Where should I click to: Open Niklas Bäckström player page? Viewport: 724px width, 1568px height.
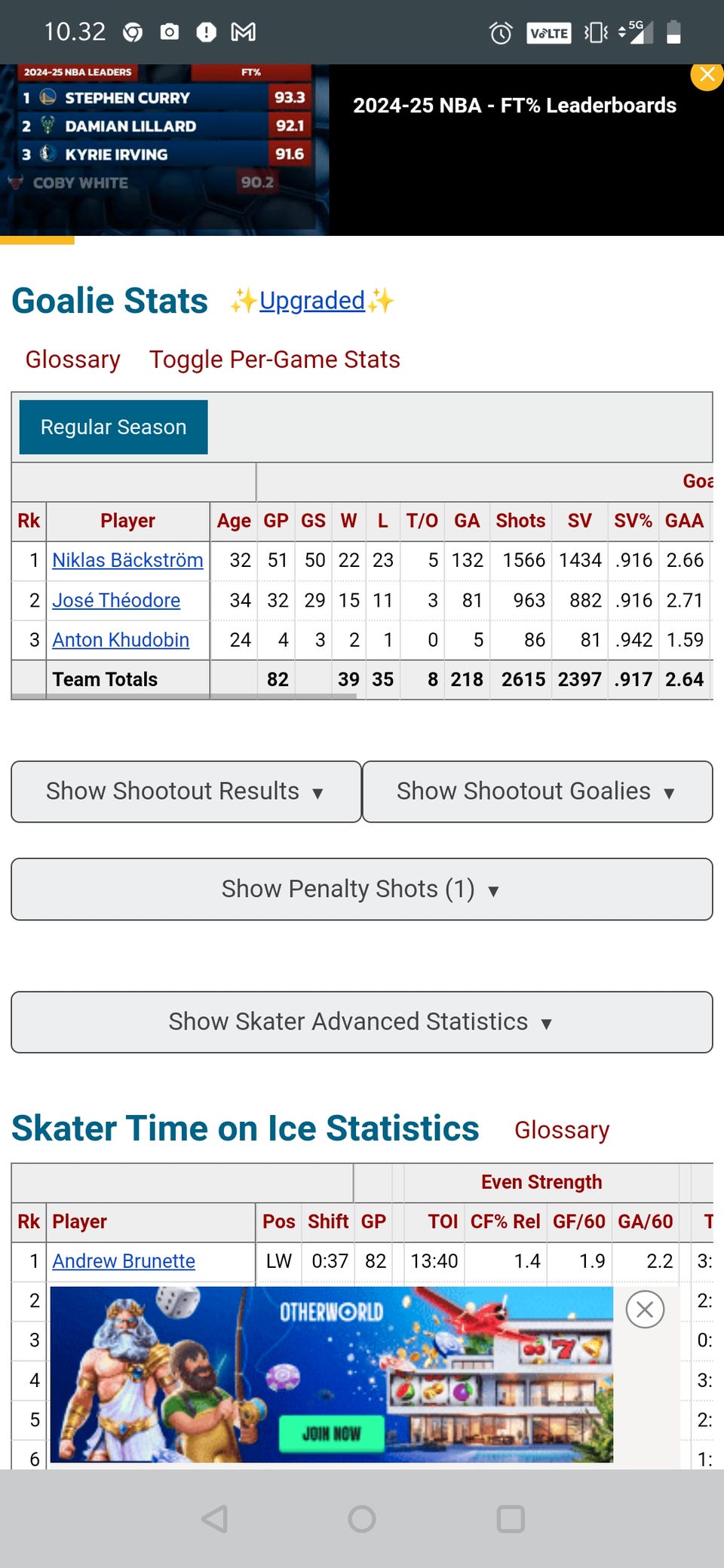click(x=127, y=560)
